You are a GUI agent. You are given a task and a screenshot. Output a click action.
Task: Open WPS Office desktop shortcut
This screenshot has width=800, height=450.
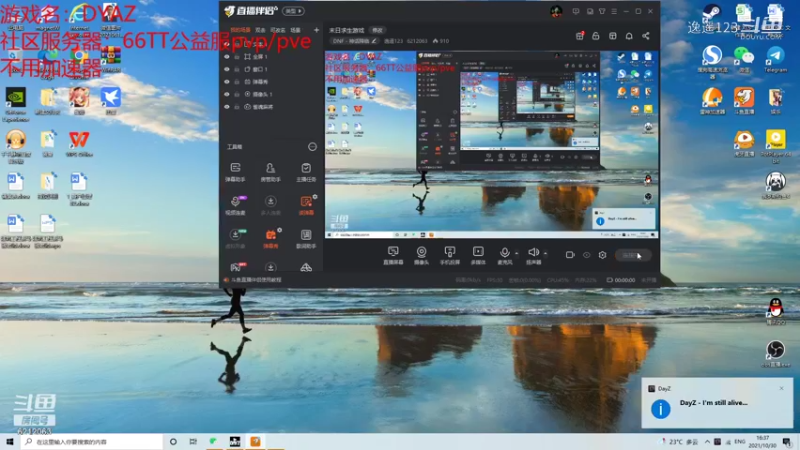point(79,144)
